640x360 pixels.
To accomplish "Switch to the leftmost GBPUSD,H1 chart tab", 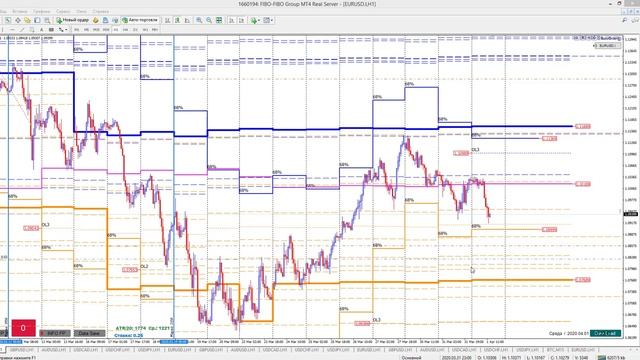I will (x=21, y=350).
